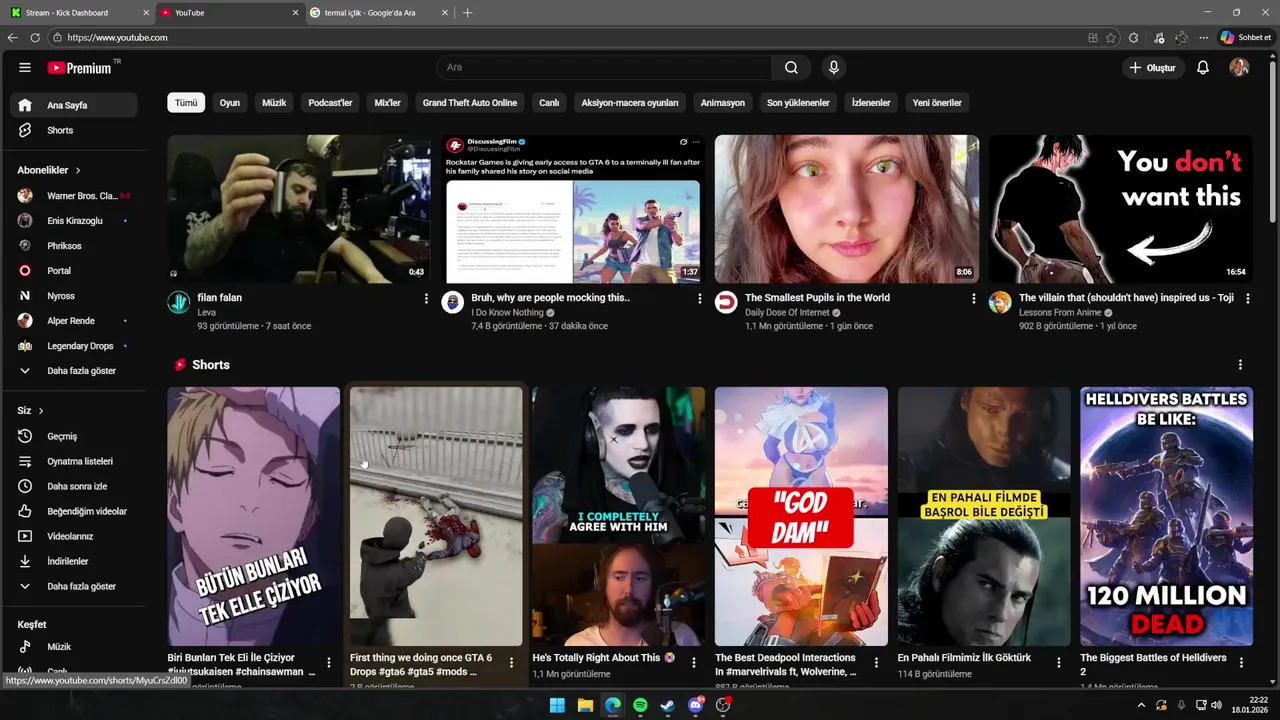Open the notifications bell
Image resolution: width=1280 pixels, height=720 pixels.
[1203, 68]
